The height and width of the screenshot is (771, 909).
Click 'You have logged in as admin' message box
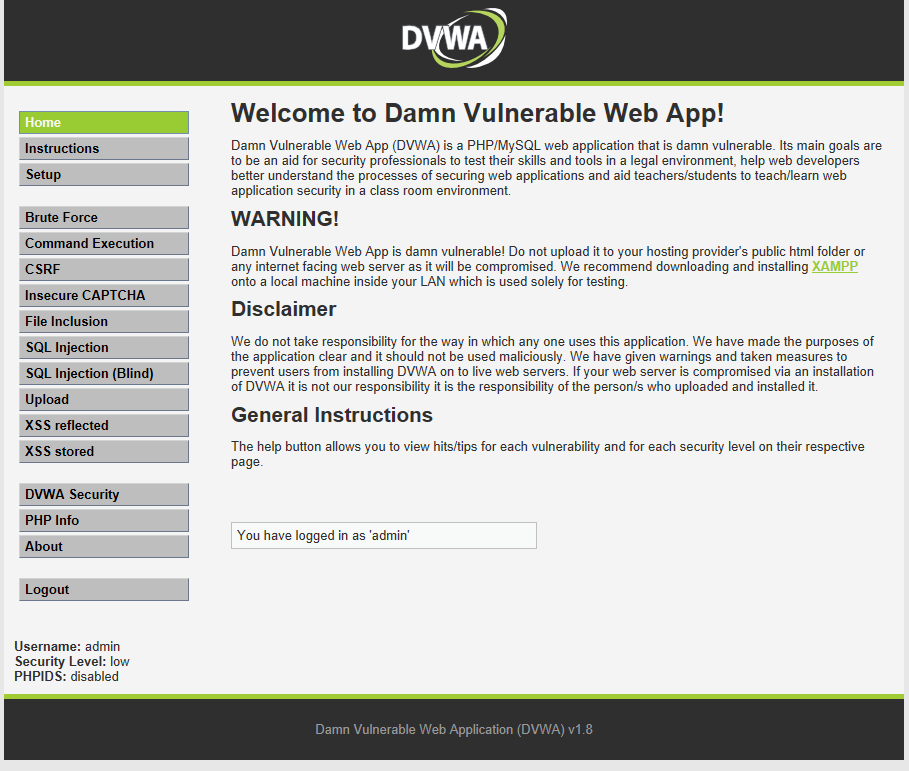384,536
